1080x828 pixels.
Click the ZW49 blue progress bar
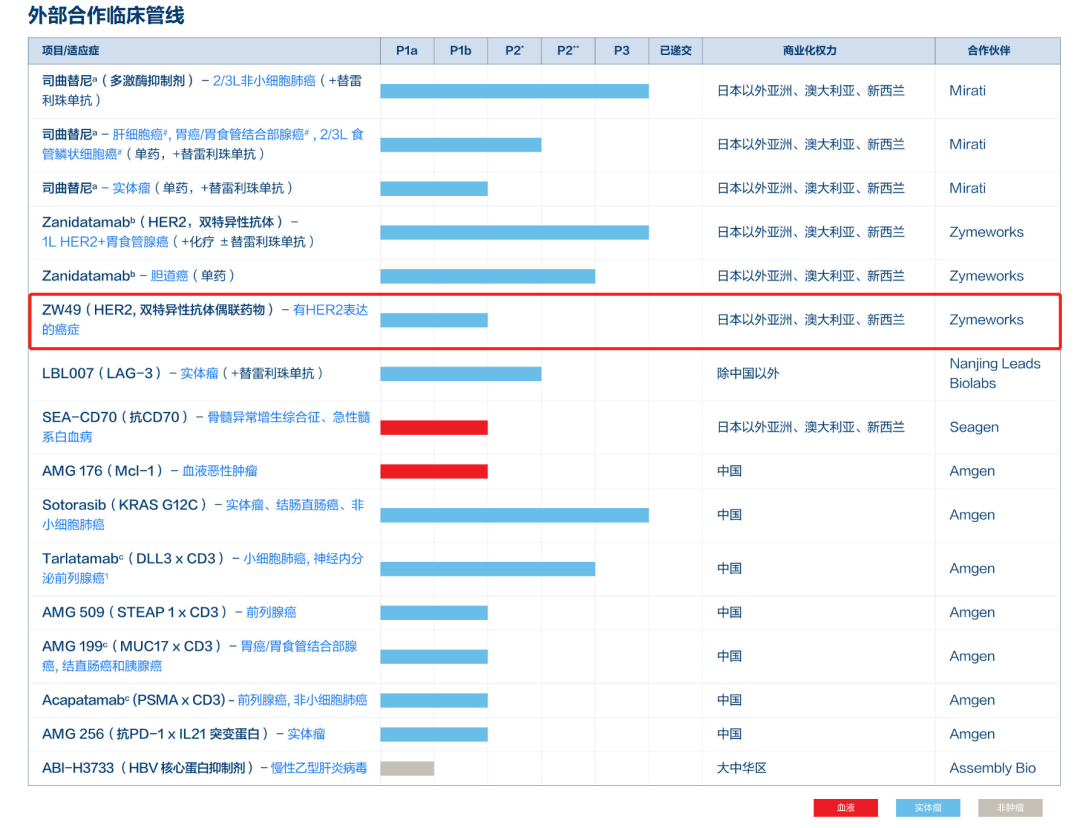pyautogui.click(x=434, y=320)
